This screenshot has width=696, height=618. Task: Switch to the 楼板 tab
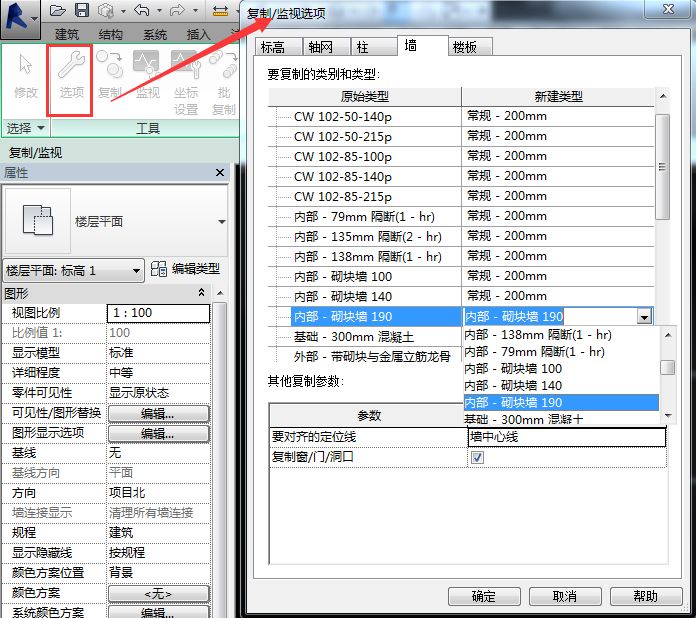pos(471,47)
